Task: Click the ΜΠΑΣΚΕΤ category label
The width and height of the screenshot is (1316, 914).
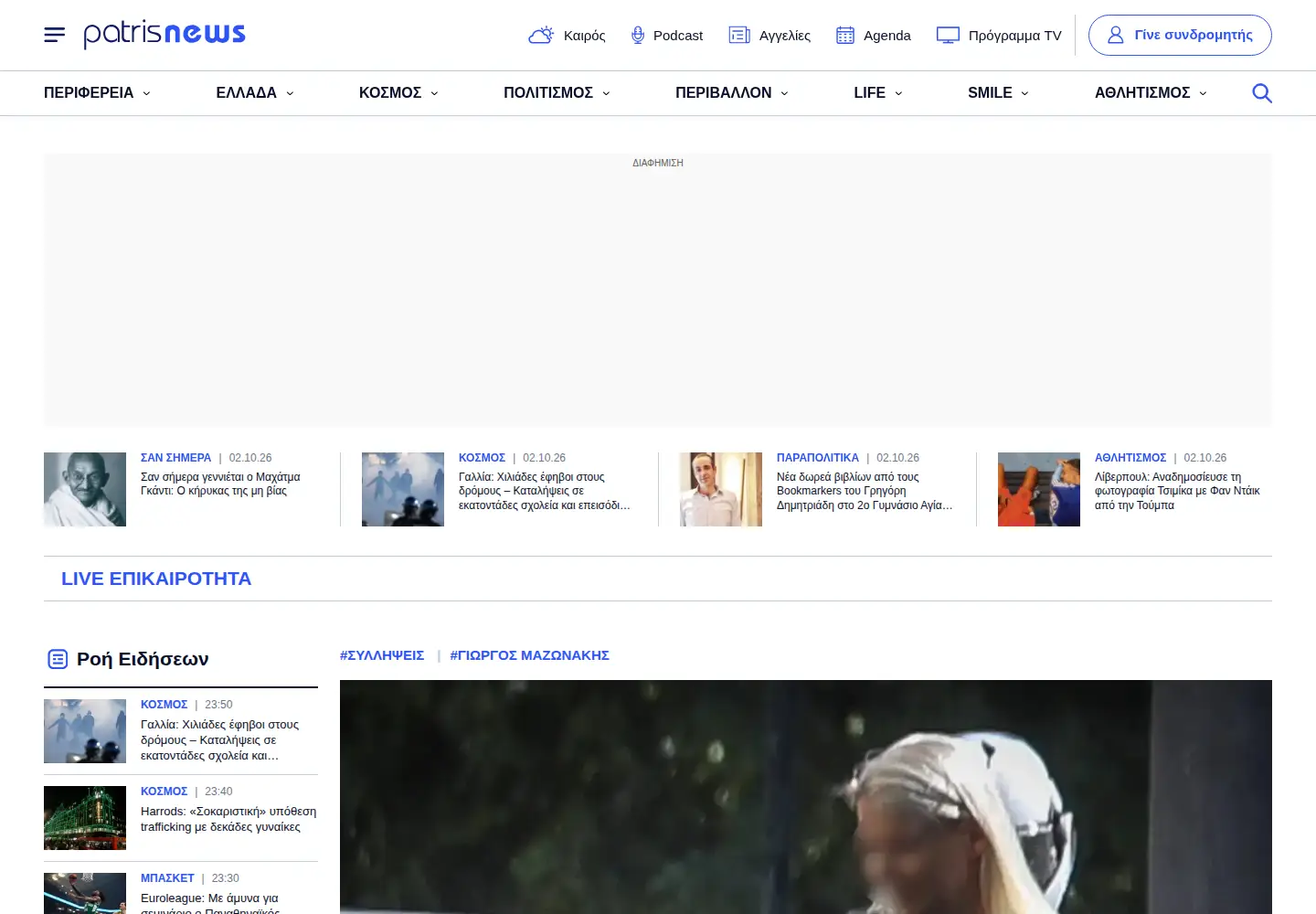Action: (167, 878)
